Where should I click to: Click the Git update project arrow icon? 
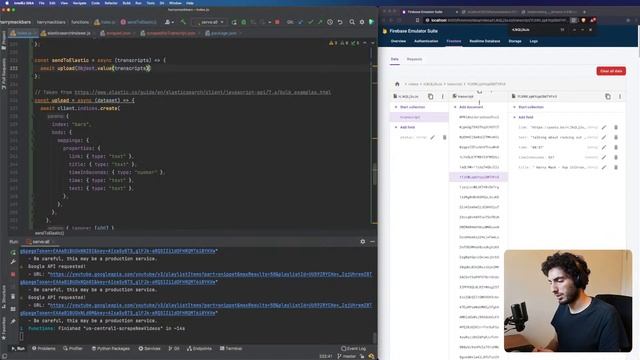(300, 22)
